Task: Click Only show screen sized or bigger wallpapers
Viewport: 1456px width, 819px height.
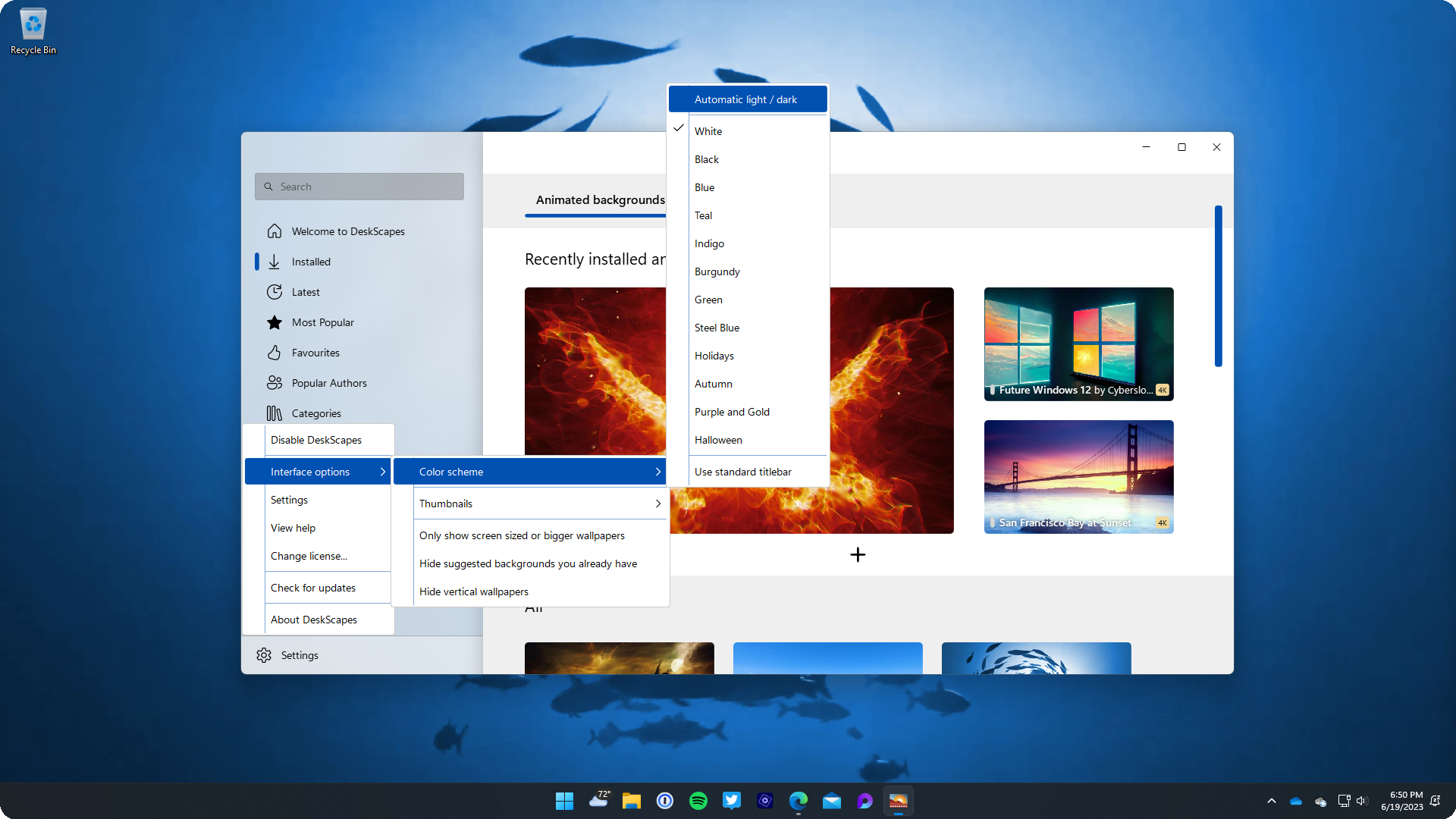Action: pyautogui.click(x=522, y=535)
